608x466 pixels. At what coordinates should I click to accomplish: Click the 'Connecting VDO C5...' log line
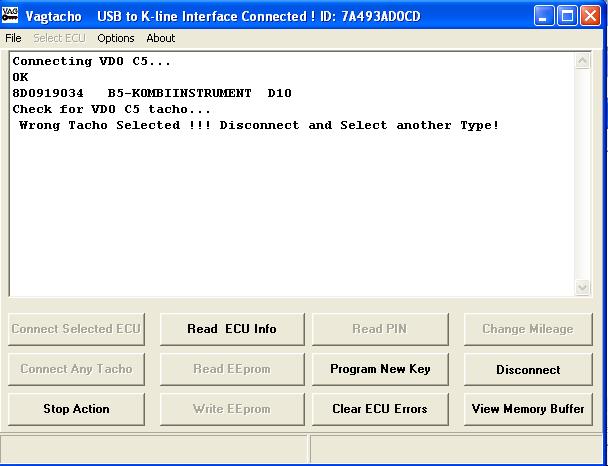[92, 61]
